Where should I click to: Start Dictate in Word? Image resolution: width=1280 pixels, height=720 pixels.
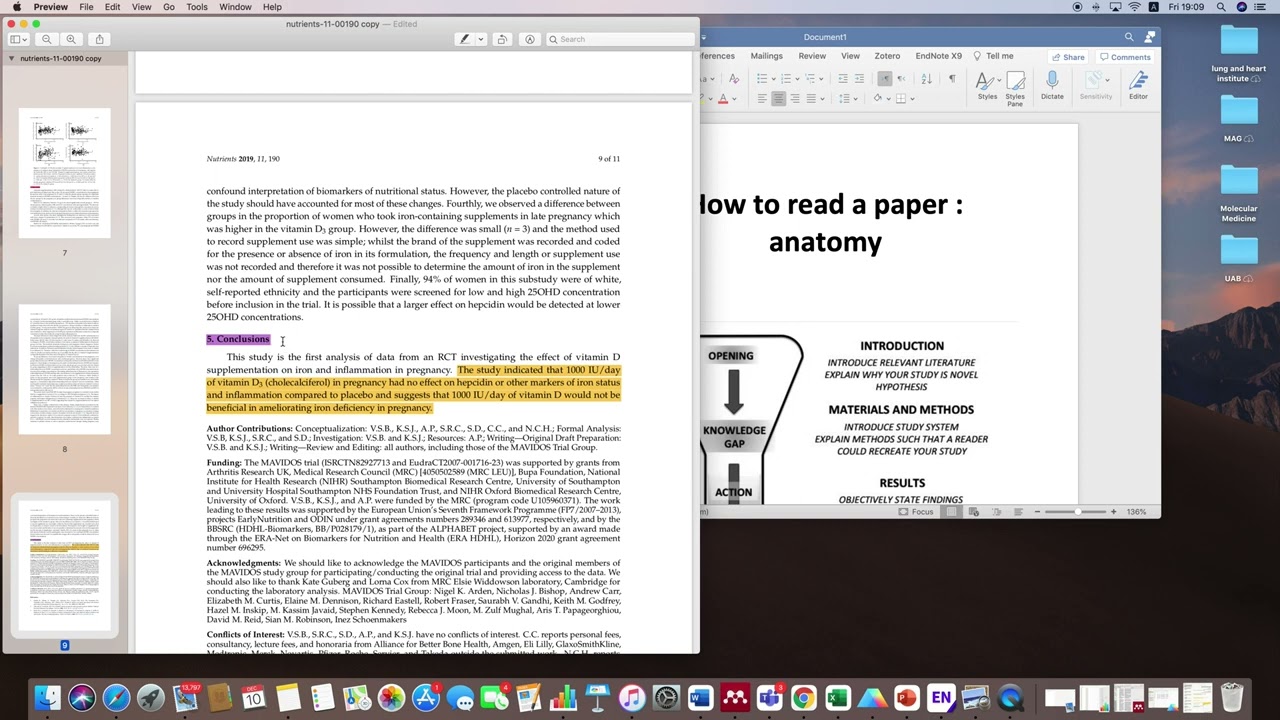1052,85
